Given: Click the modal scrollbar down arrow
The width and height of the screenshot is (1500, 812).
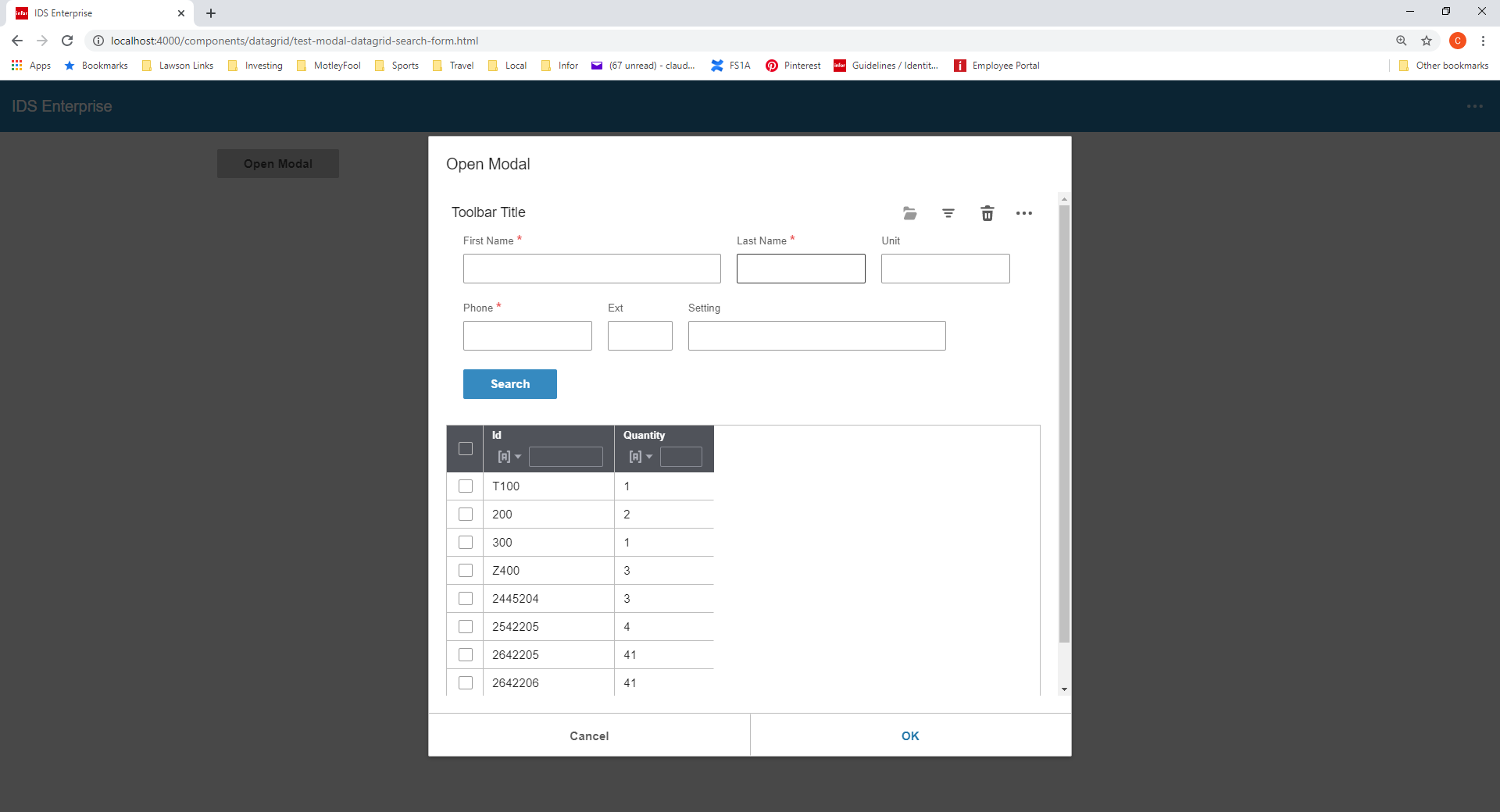Looking at the screenshot, I should [1064, 689].
